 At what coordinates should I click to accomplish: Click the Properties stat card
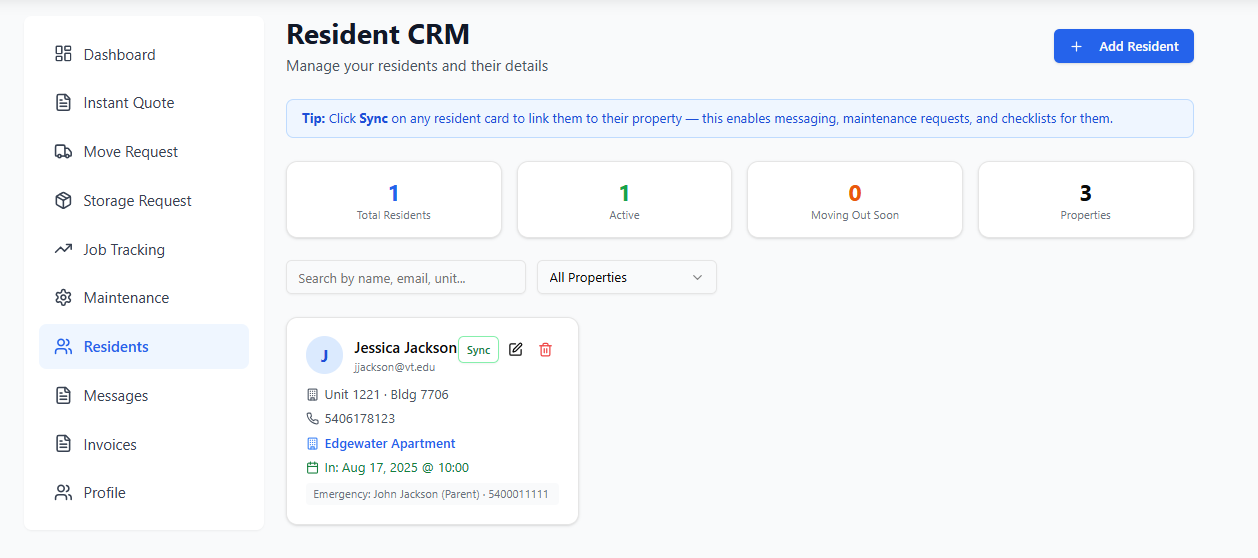point(1086,200)
